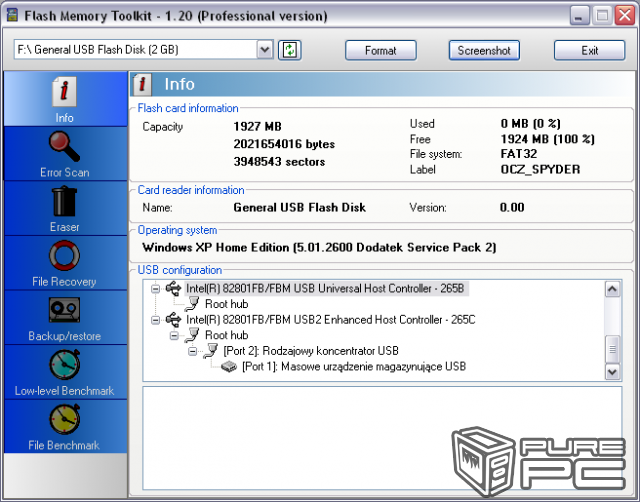The image size is (640, 502).
Task: Click the empty details text box
Action: [382, 438]
